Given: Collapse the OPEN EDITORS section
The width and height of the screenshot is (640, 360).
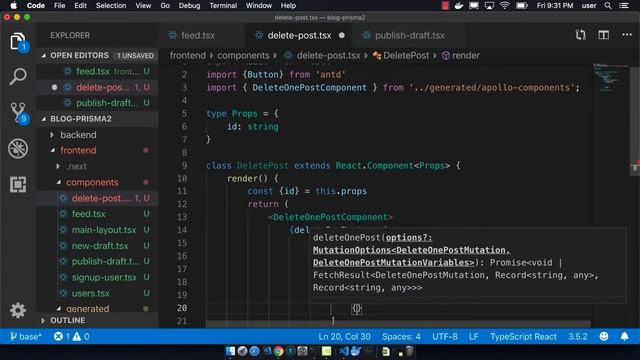Looking at the screenshot, I should (44, 56).
